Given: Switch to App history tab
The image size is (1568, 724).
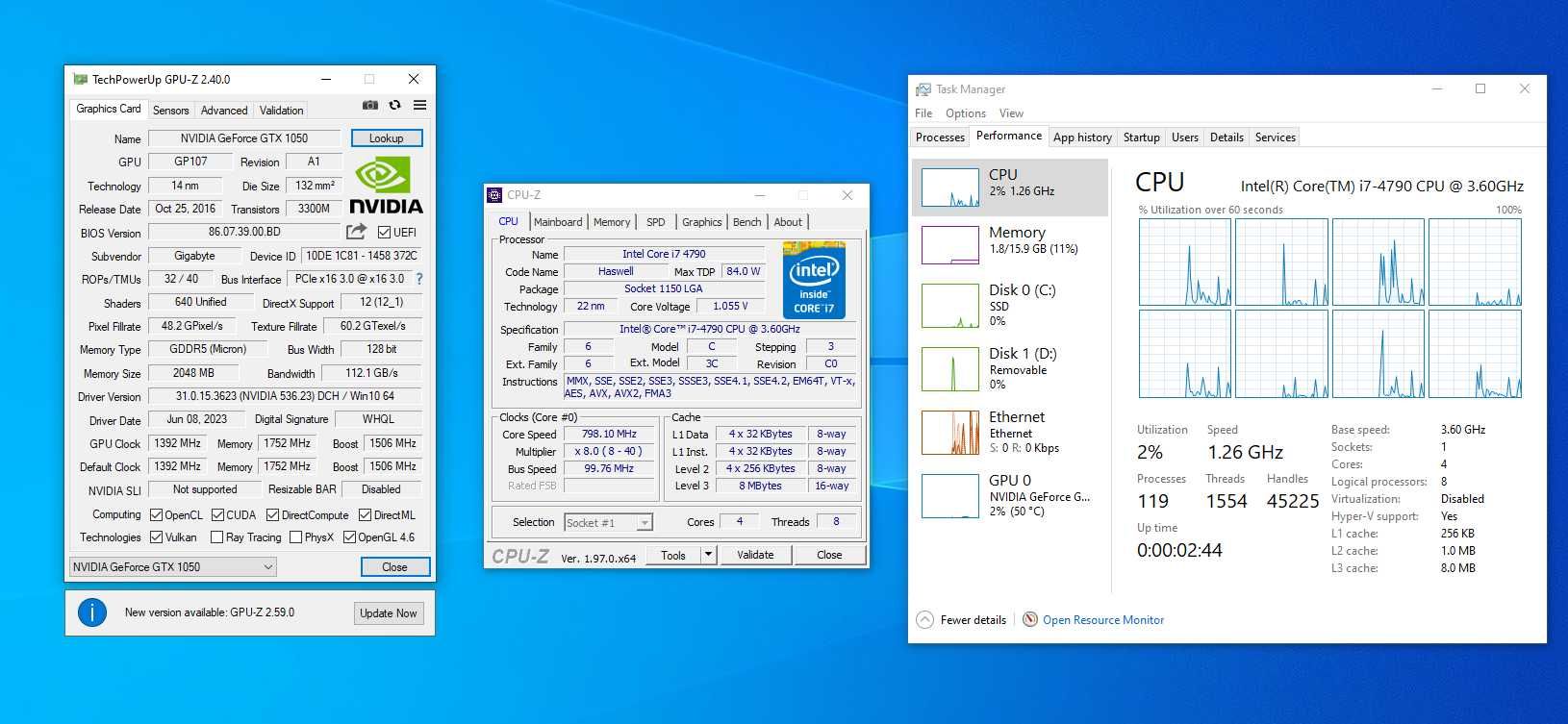Looking at the screenshot, I should (x=1082, y=137).
